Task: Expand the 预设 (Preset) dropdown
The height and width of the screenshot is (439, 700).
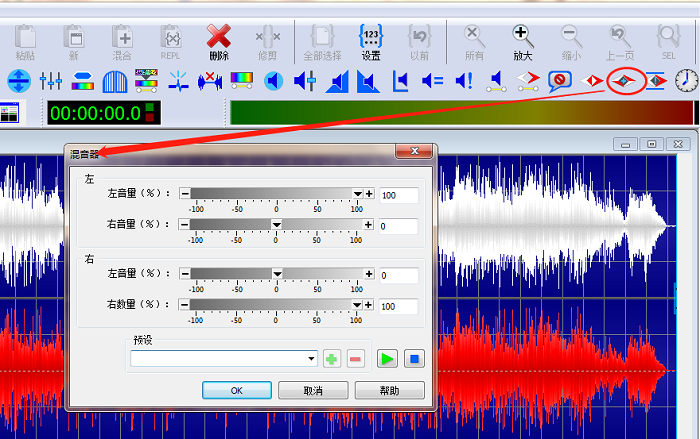Action: coord(311,358)
